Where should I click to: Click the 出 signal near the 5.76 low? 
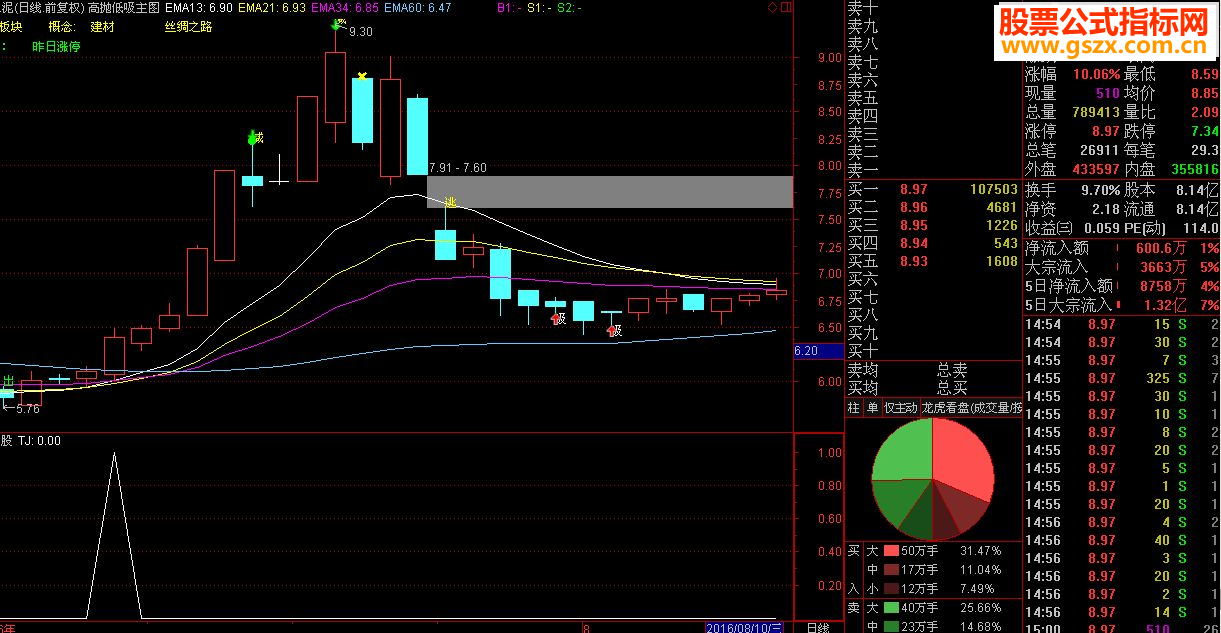pos(9,382)
